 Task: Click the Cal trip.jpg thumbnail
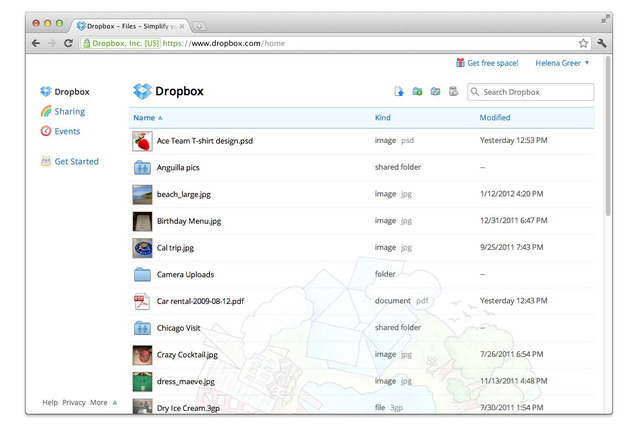(x=142, y=248)
